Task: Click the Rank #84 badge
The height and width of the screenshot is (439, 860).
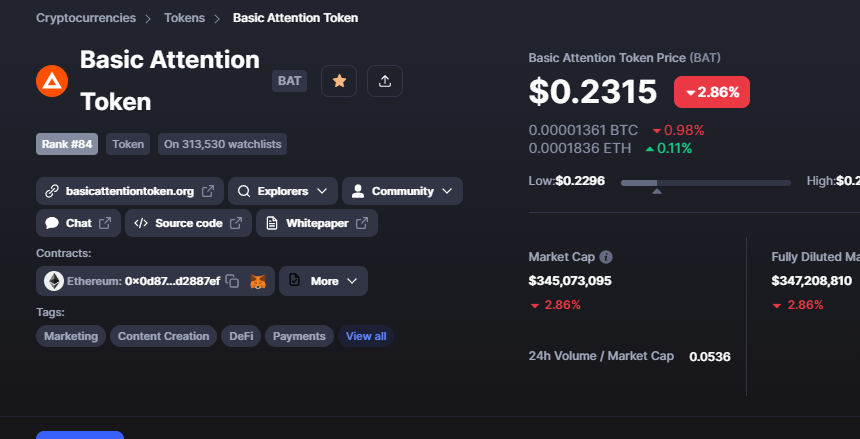Action: click(x=67, y=144)
